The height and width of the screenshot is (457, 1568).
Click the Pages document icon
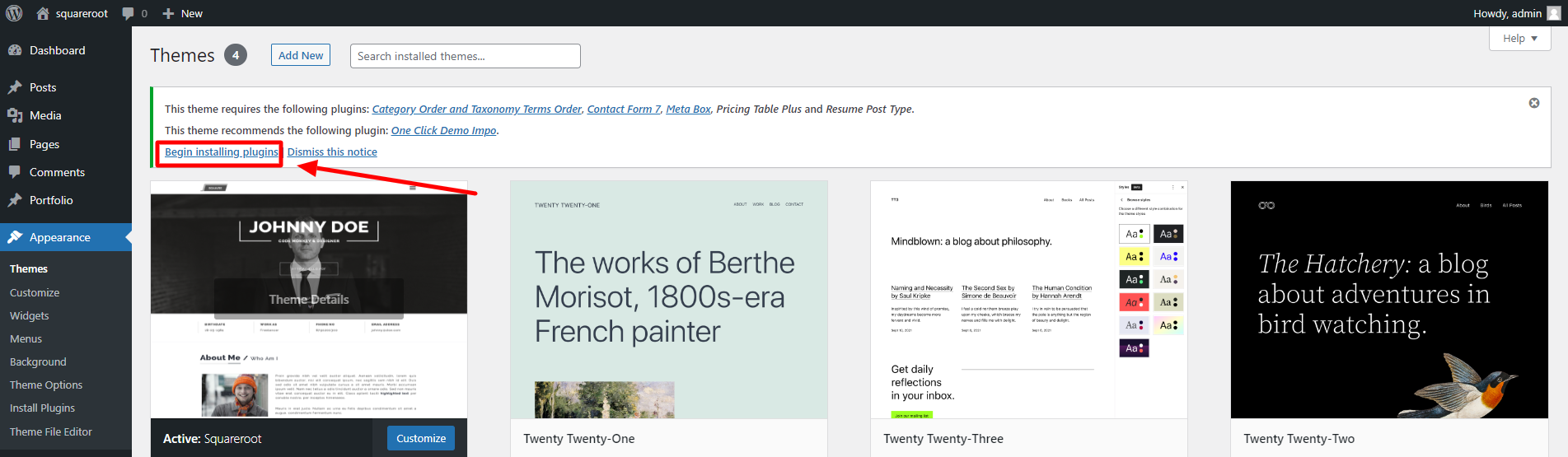tap(15, 144)
